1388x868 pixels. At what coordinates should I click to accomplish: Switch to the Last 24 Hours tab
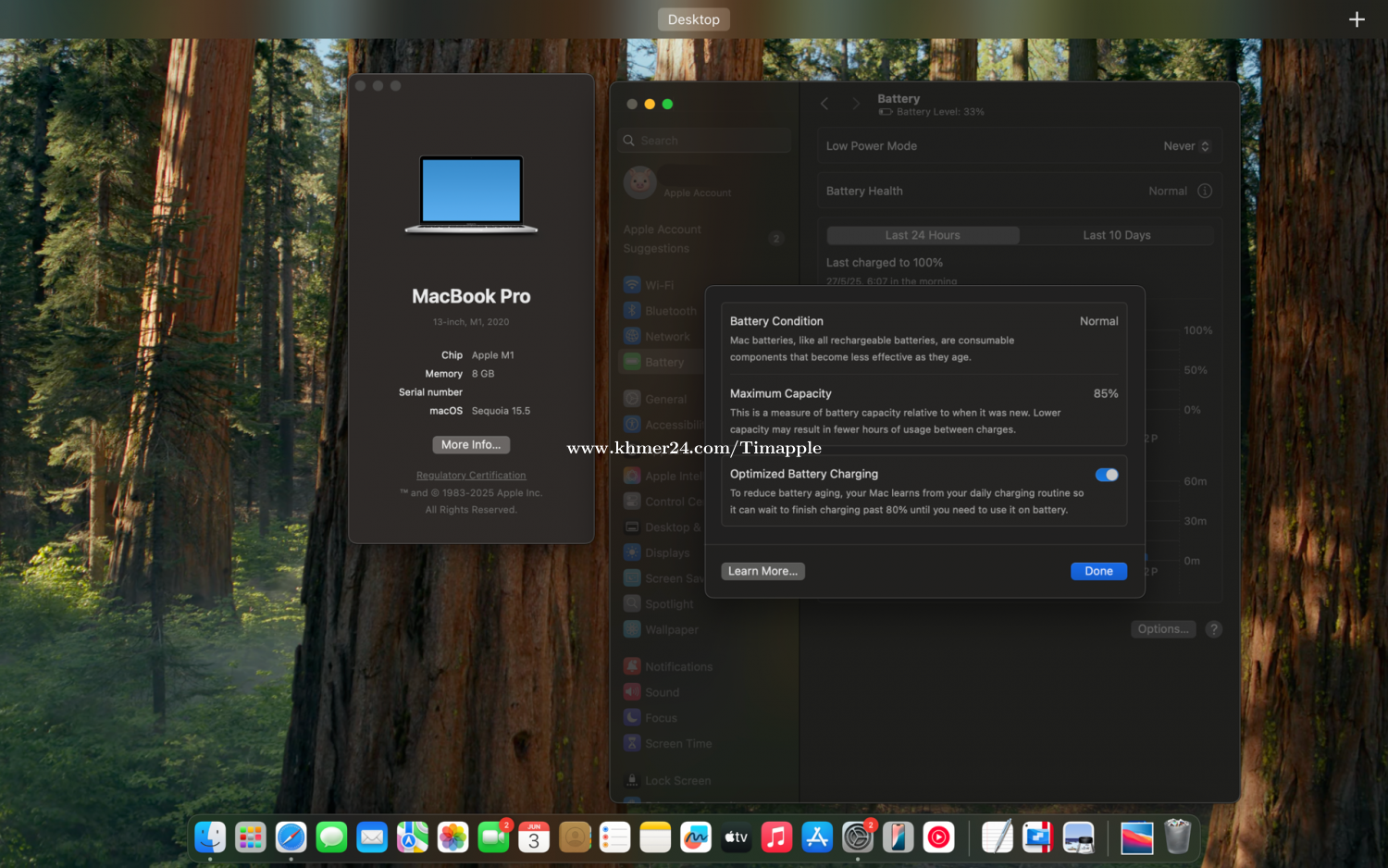[923, 235]
